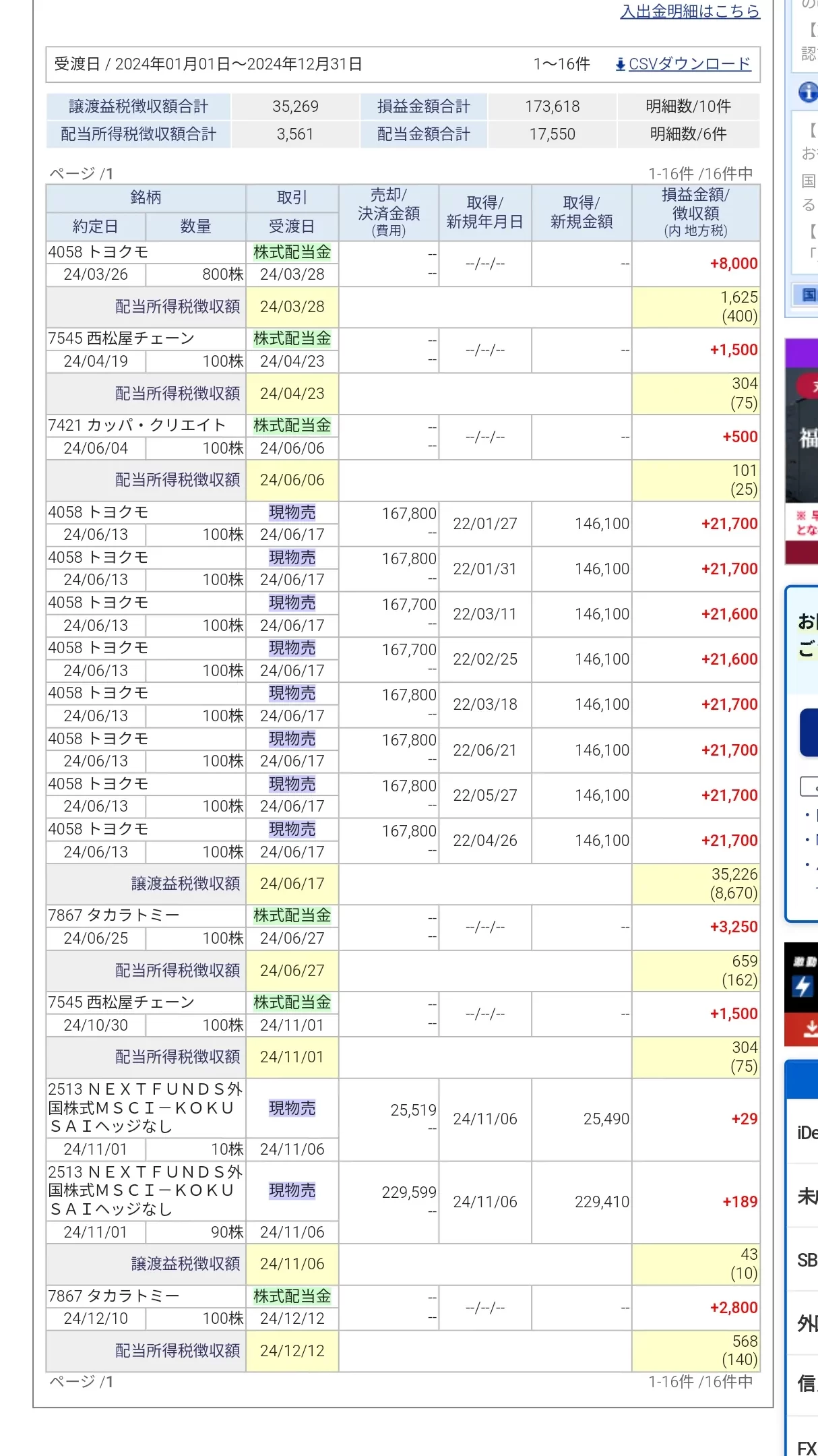The height and width of the screenshot is (1456, 818).
Task: Click the 7867 タカラトミー 24/12/10 row name
Action: pyautogui.click(x=114, y=1296)
